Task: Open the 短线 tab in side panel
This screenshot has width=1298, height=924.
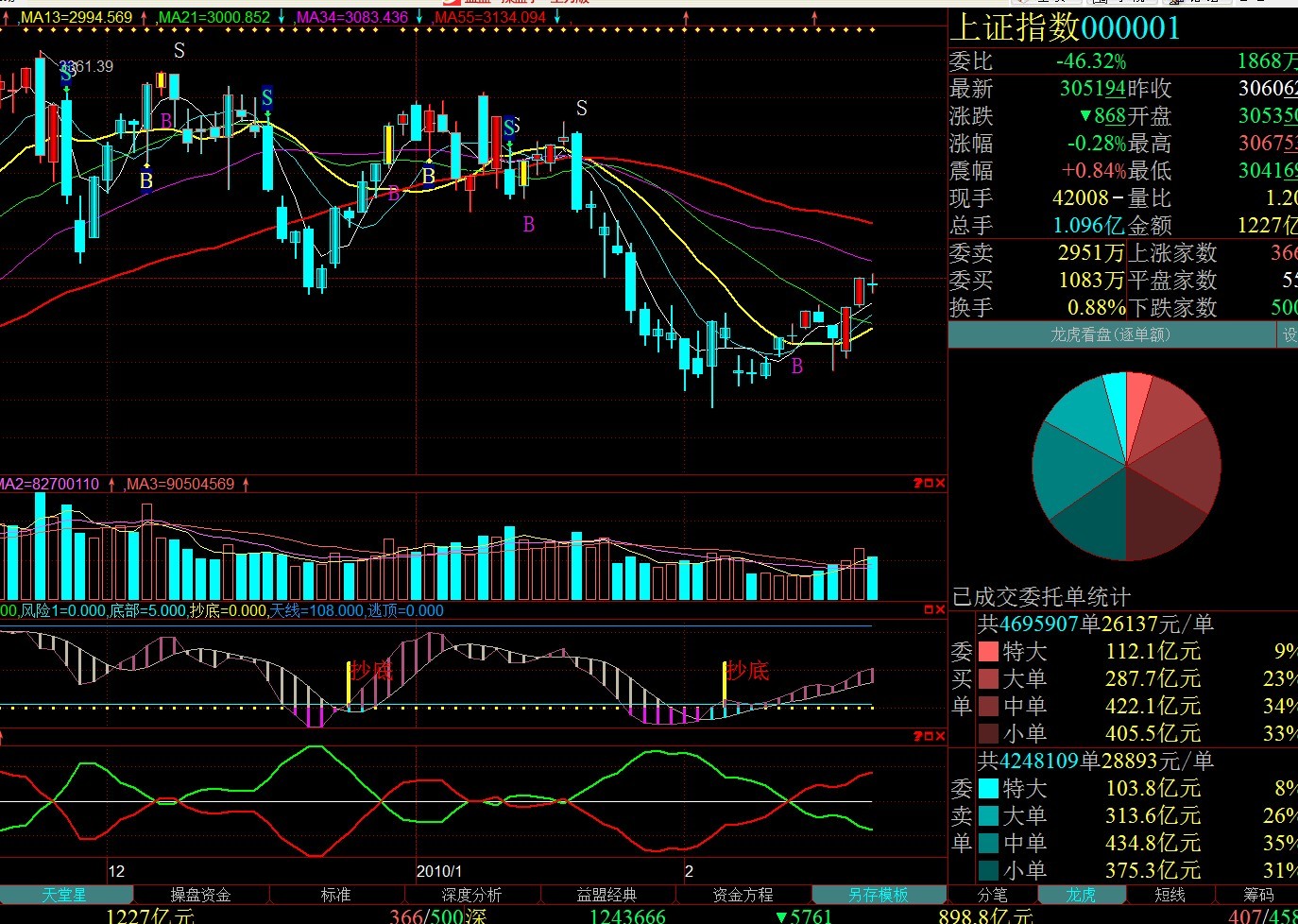Action: coord(1170,895)
